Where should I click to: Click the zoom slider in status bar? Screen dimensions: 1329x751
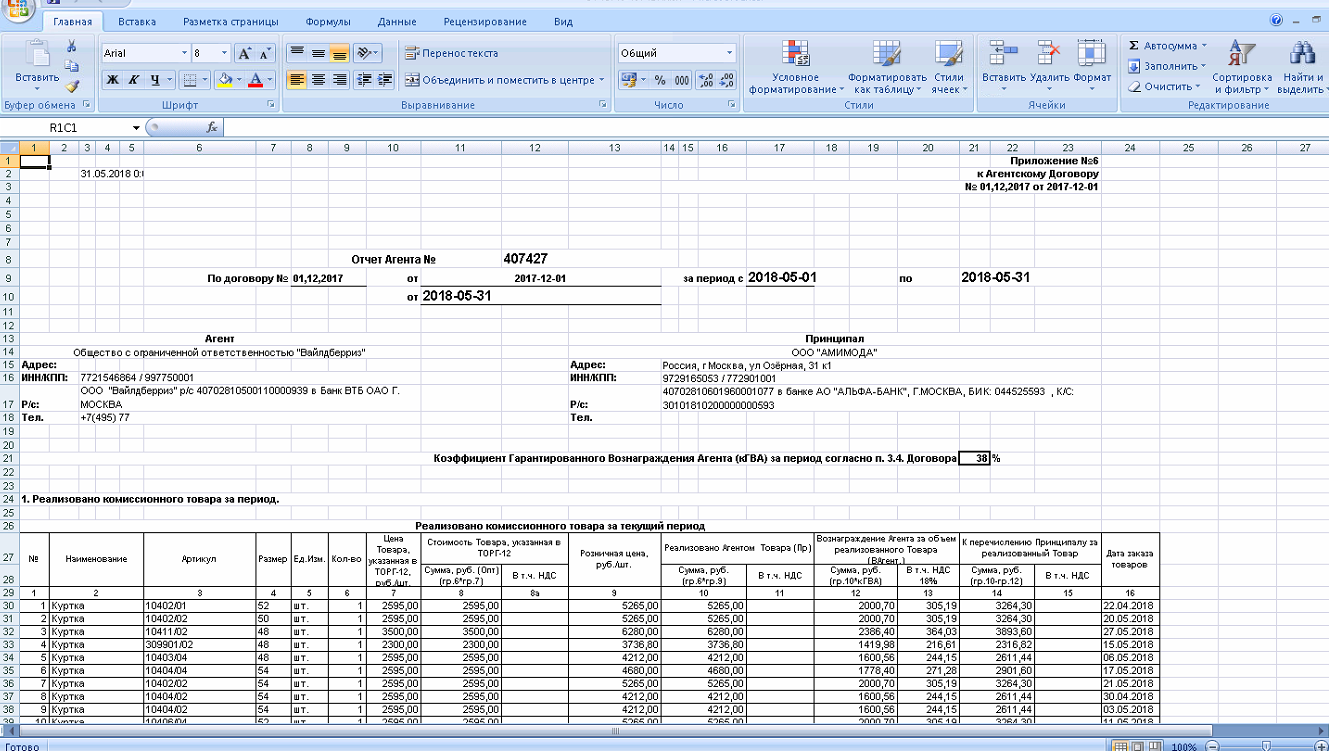coord(1265,746)
